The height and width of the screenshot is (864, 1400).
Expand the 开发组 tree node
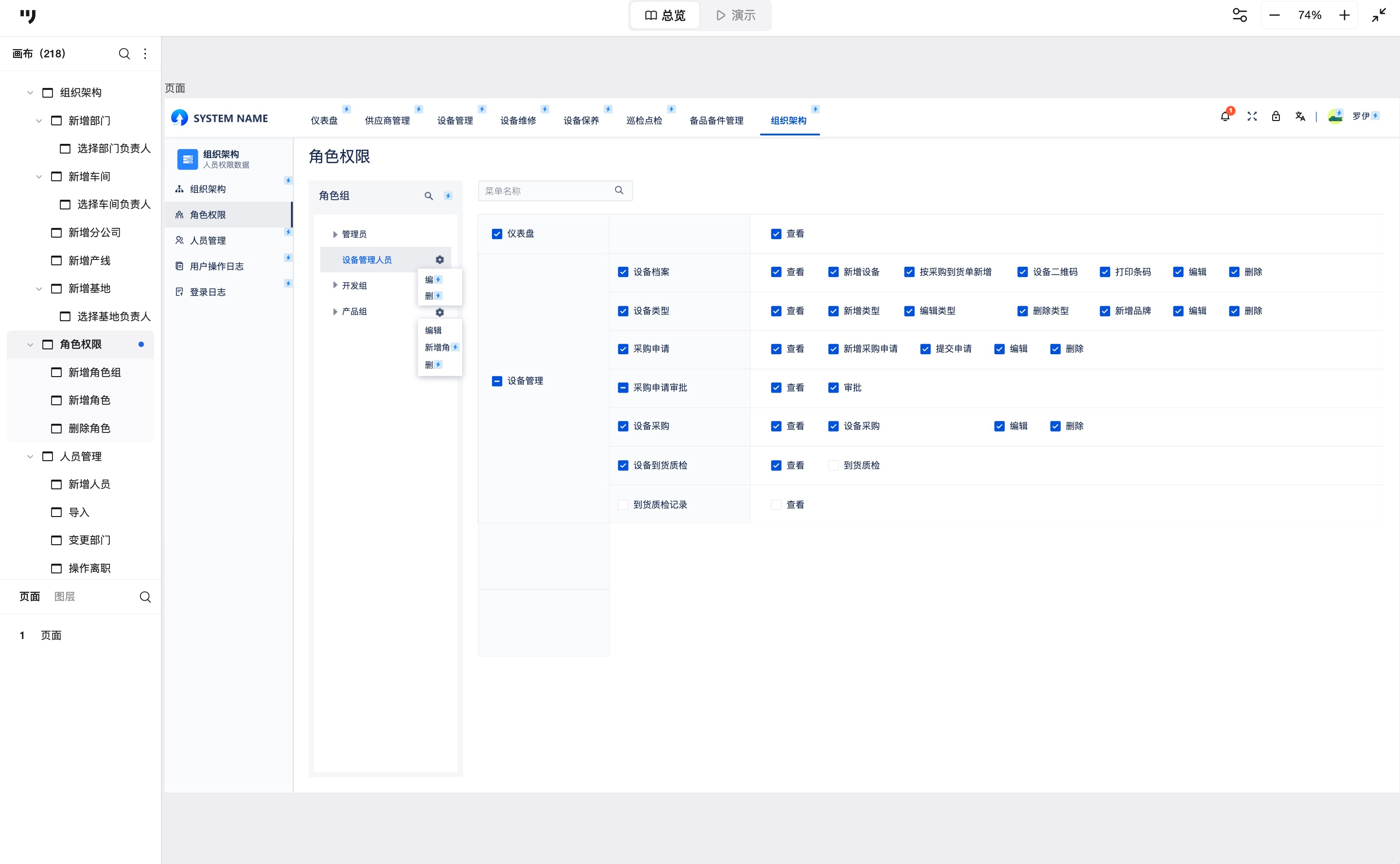pyautogui.click(x=335, y=286)
